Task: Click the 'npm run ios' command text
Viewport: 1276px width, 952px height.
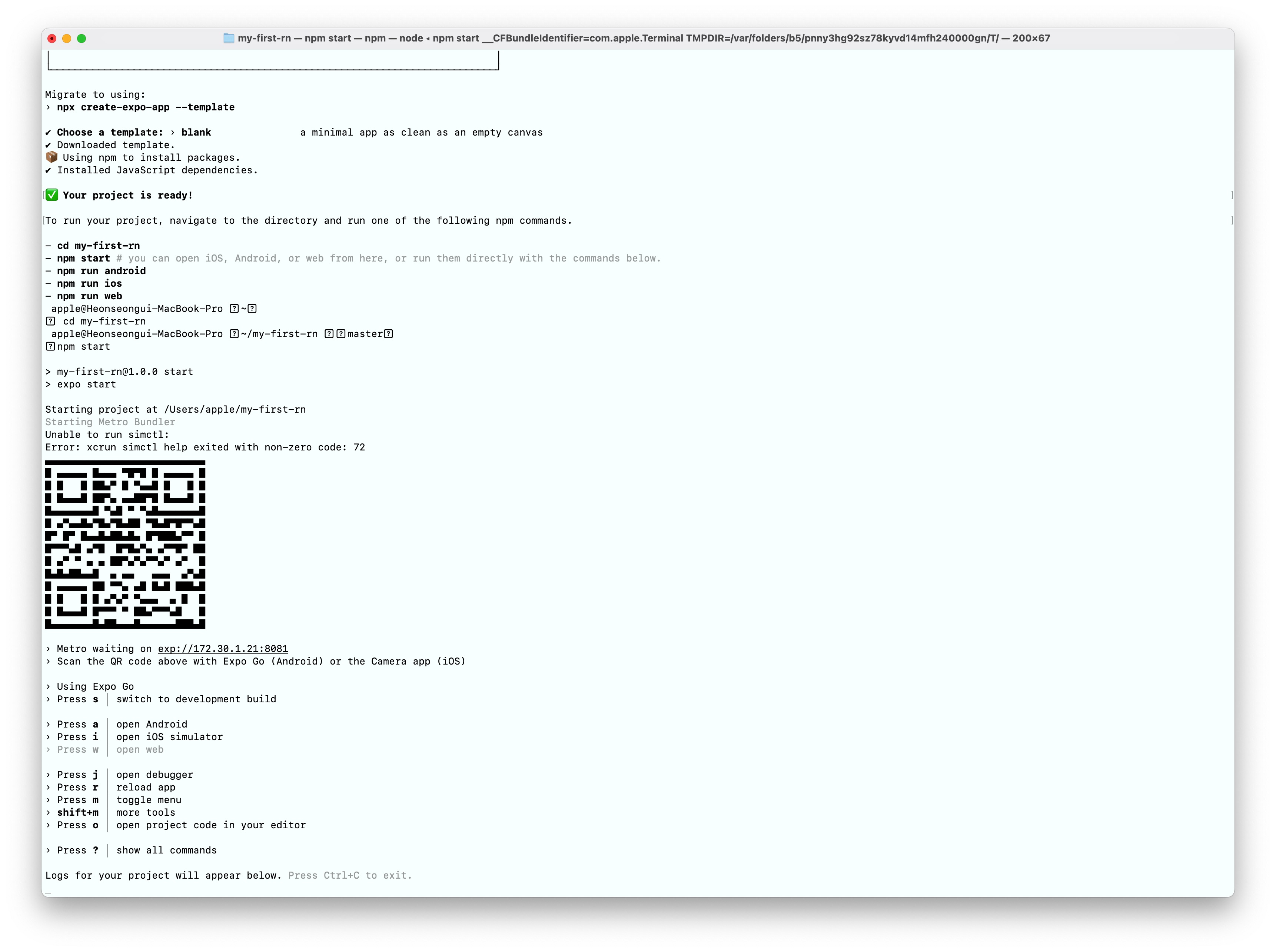Action: pyautogui.click(x=89, y=283)
